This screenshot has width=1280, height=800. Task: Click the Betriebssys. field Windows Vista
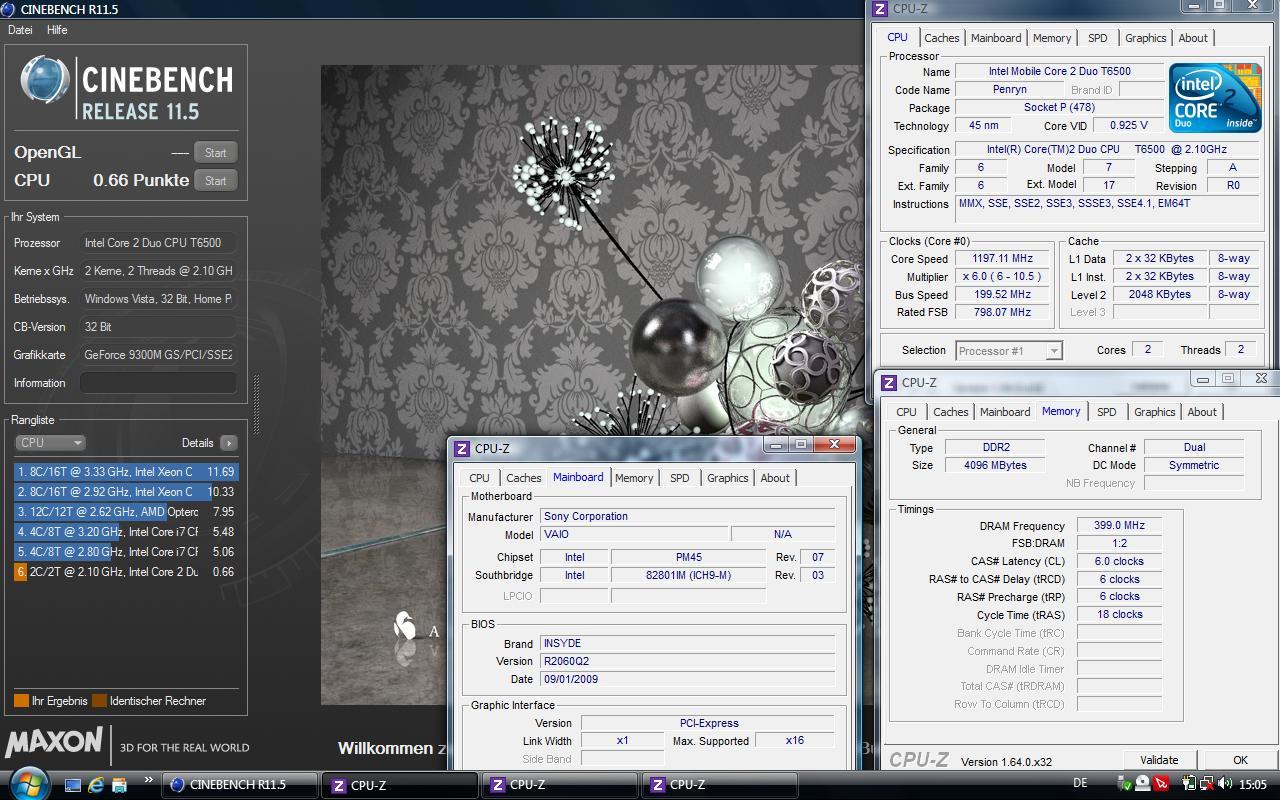pos(158,299)
